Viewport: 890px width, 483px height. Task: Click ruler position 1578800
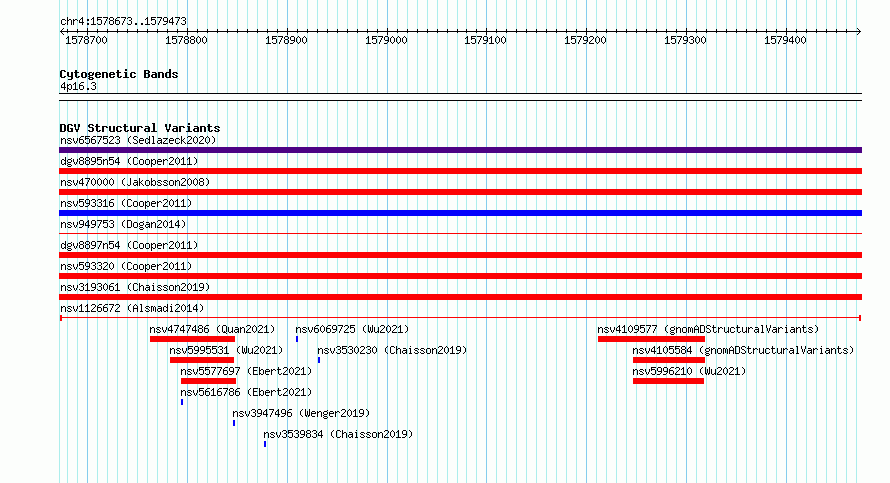click(x=186, y=40)
